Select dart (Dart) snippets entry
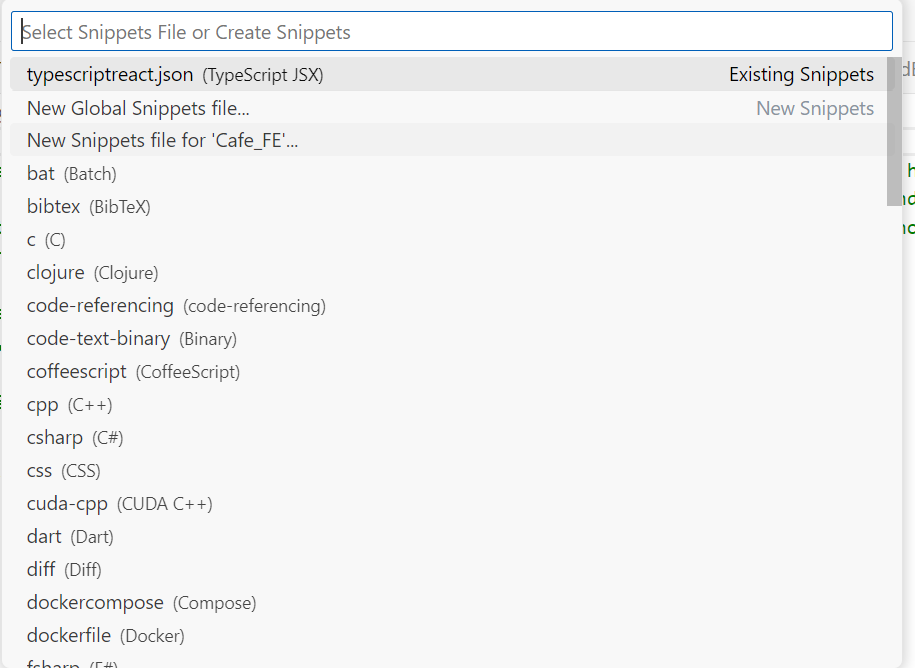Viewport: 915px width, 668px height. coord(452,536)
